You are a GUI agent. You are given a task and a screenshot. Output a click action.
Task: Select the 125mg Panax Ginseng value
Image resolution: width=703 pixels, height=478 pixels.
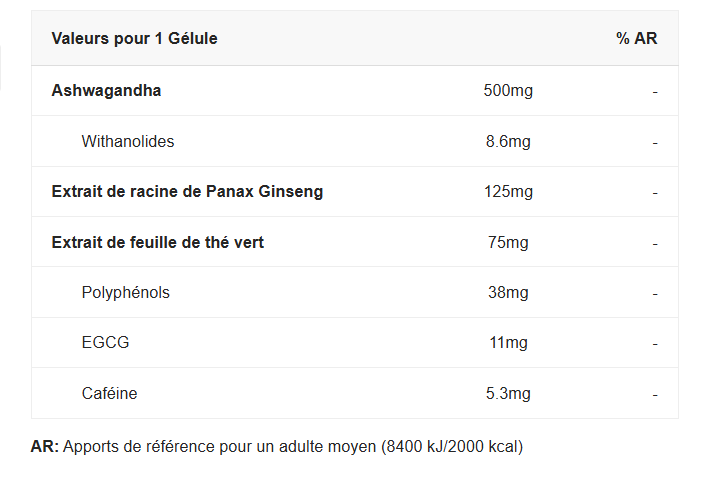click(x=508, y=192)
